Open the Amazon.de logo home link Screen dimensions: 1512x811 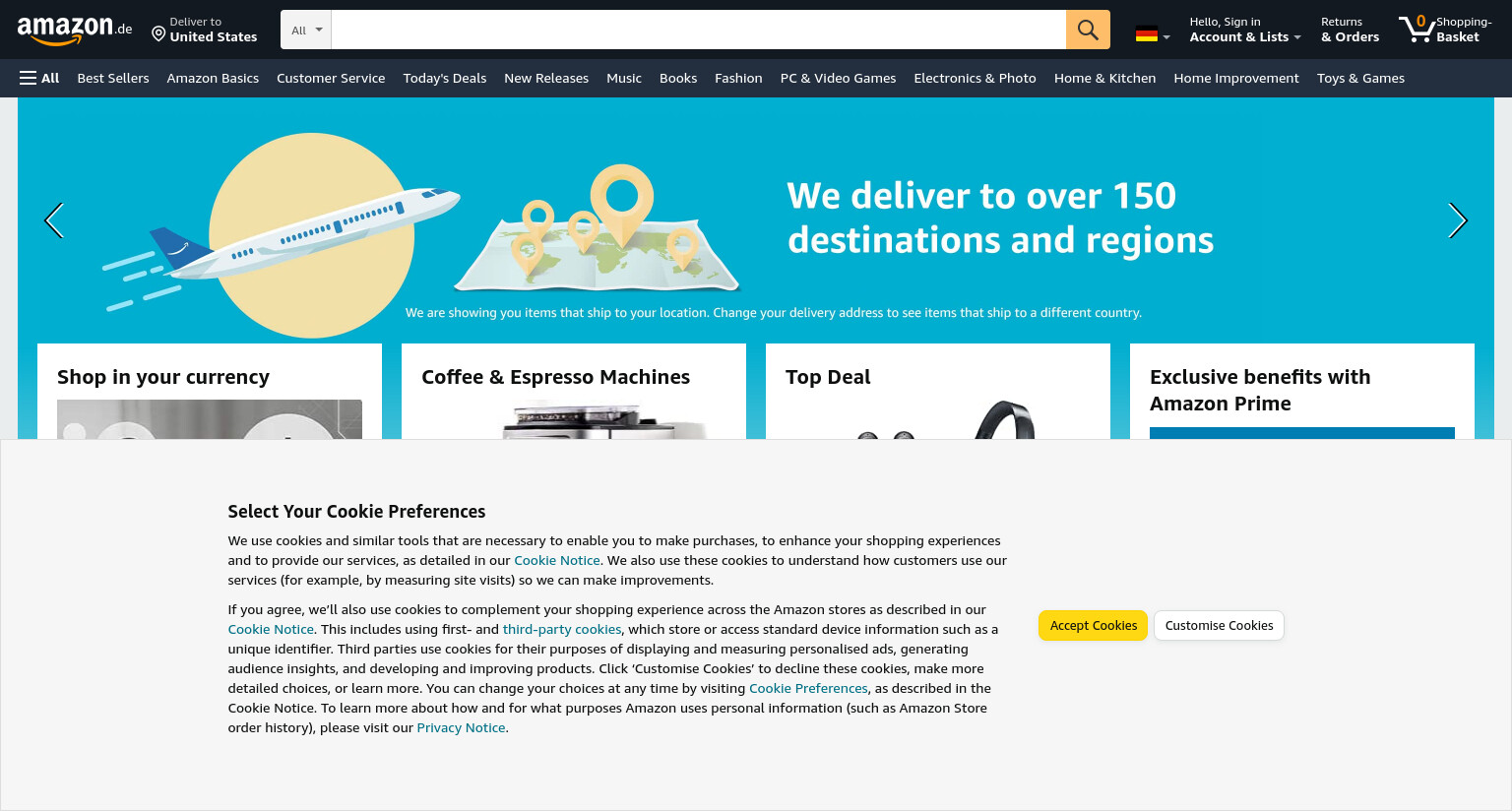(75, 30)
